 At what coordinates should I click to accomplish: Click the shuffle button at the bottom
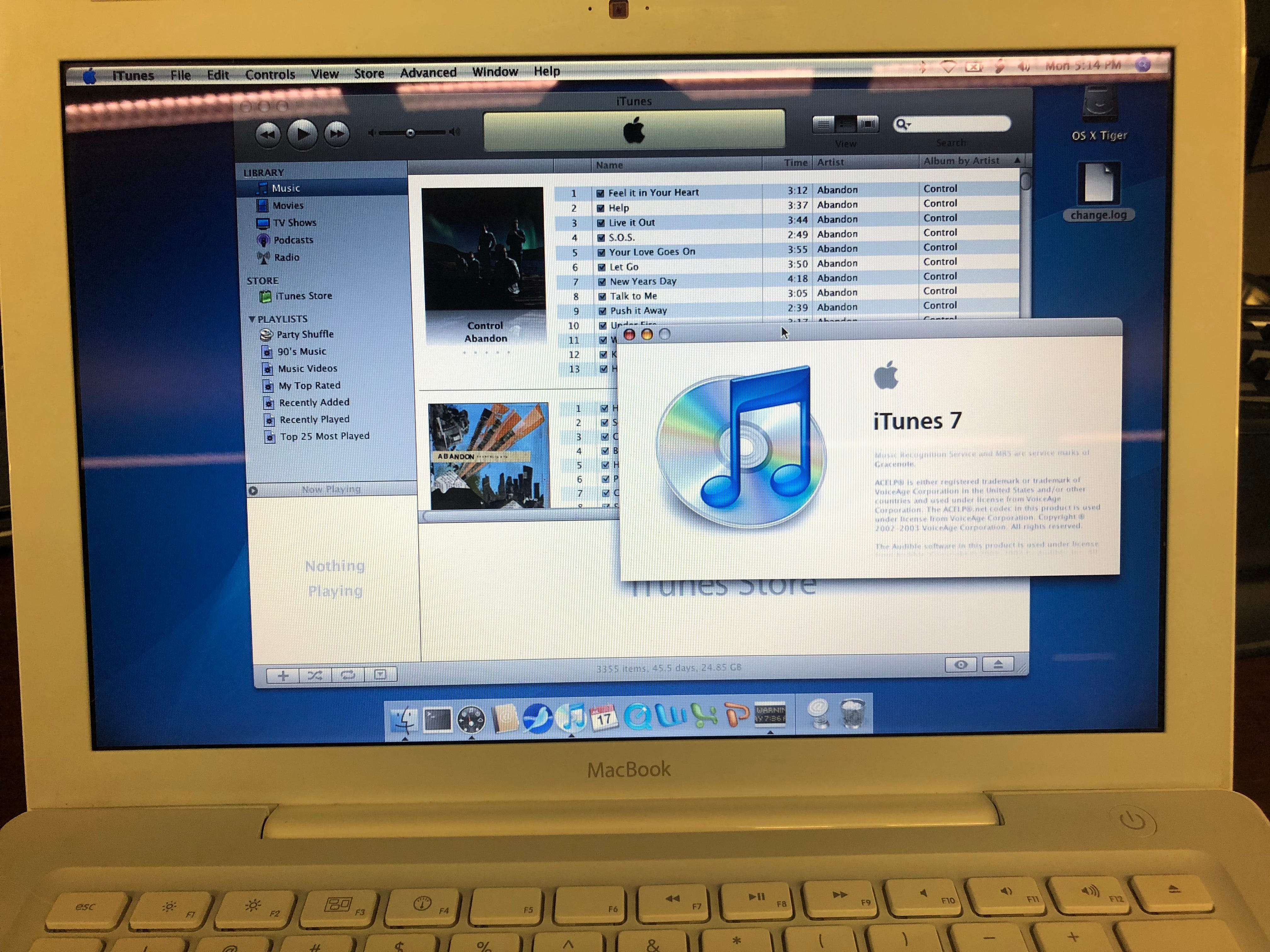click(x=315, y=675)
